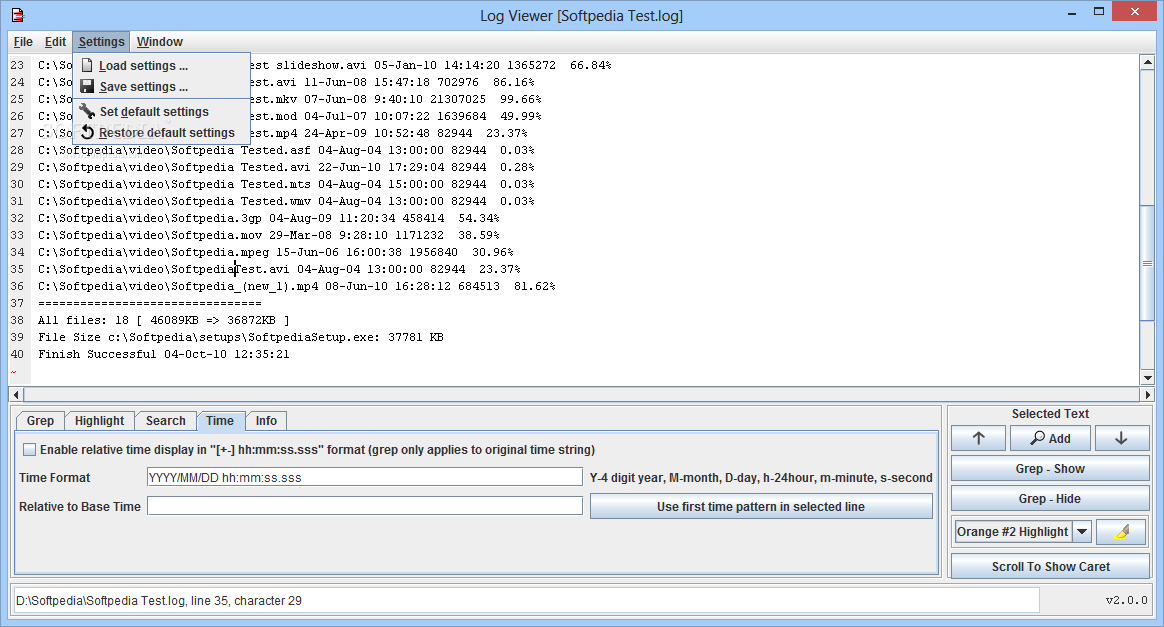Click the document icon beside Load settings
This screenshot has height=627, width=1164.
88,65
